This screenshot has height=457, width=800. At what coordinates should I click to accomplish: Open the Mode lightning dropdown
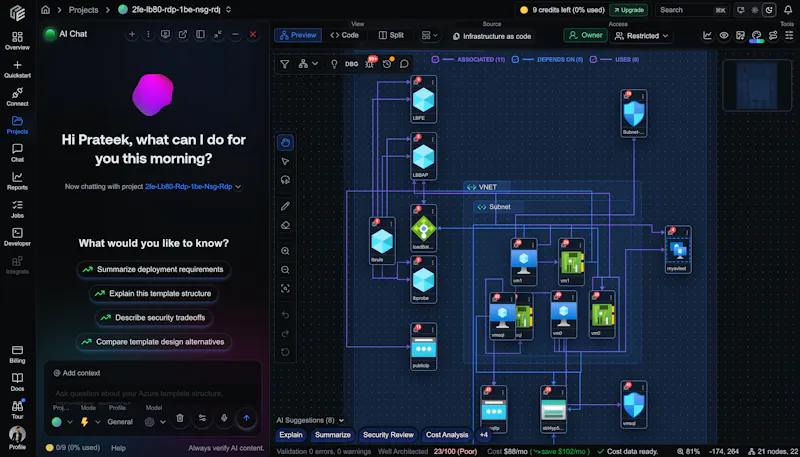(x=90, y=422)
